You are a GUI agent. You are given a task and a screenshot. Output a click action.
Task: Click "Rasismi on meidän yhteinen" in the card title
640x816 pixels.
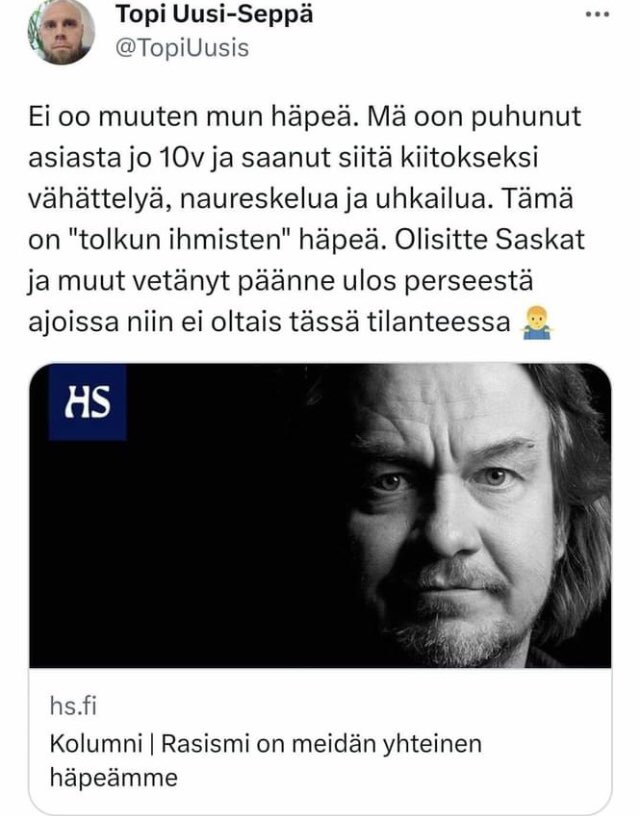(x=321, y=743)
